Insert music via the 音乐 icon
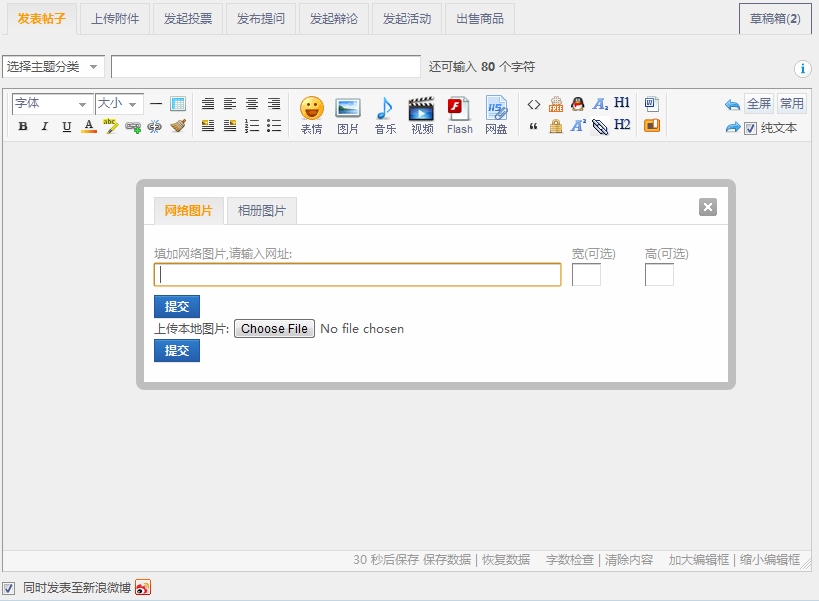The width and height of the screenshot is (819, 601). click(384, 115)
